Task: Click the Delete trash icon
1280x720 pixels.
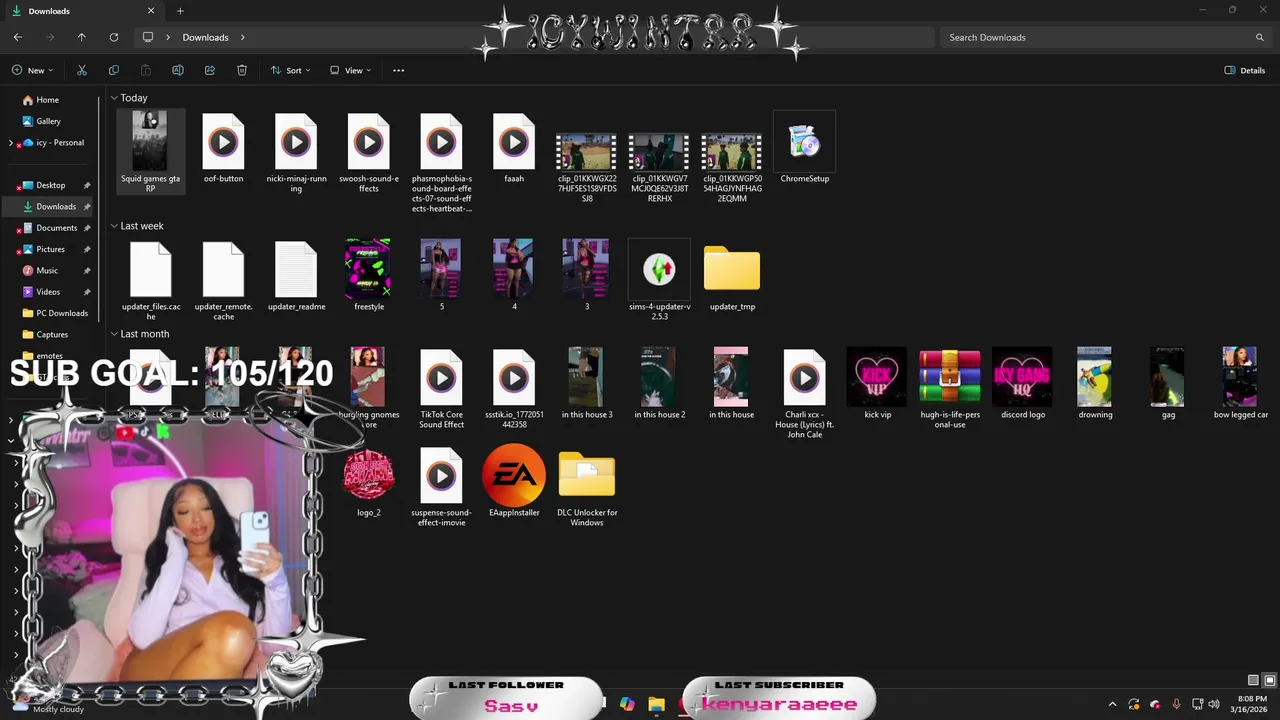Action: point(242,70)
